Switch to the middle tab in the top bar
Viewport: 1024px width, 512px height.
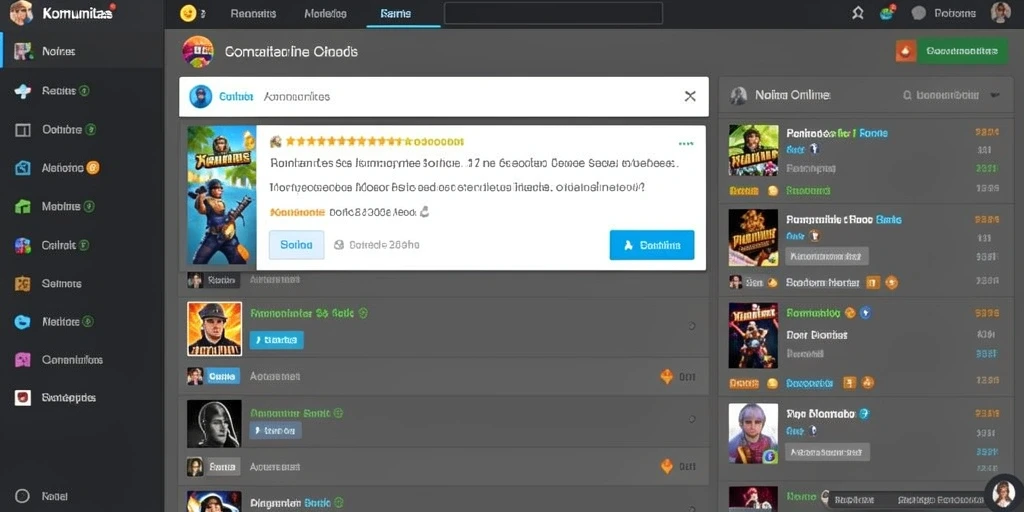(326, 14)
